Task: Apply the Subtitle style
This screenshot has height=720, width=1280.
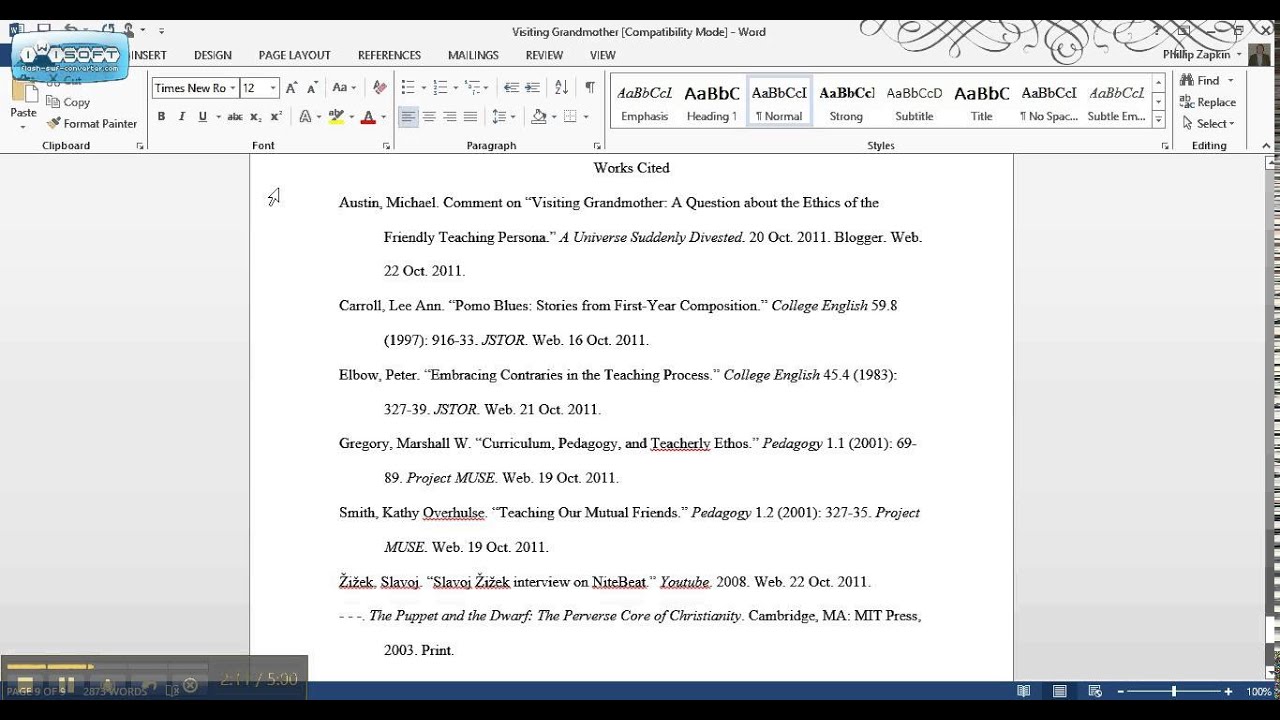Action: click(x=914, y=103)
